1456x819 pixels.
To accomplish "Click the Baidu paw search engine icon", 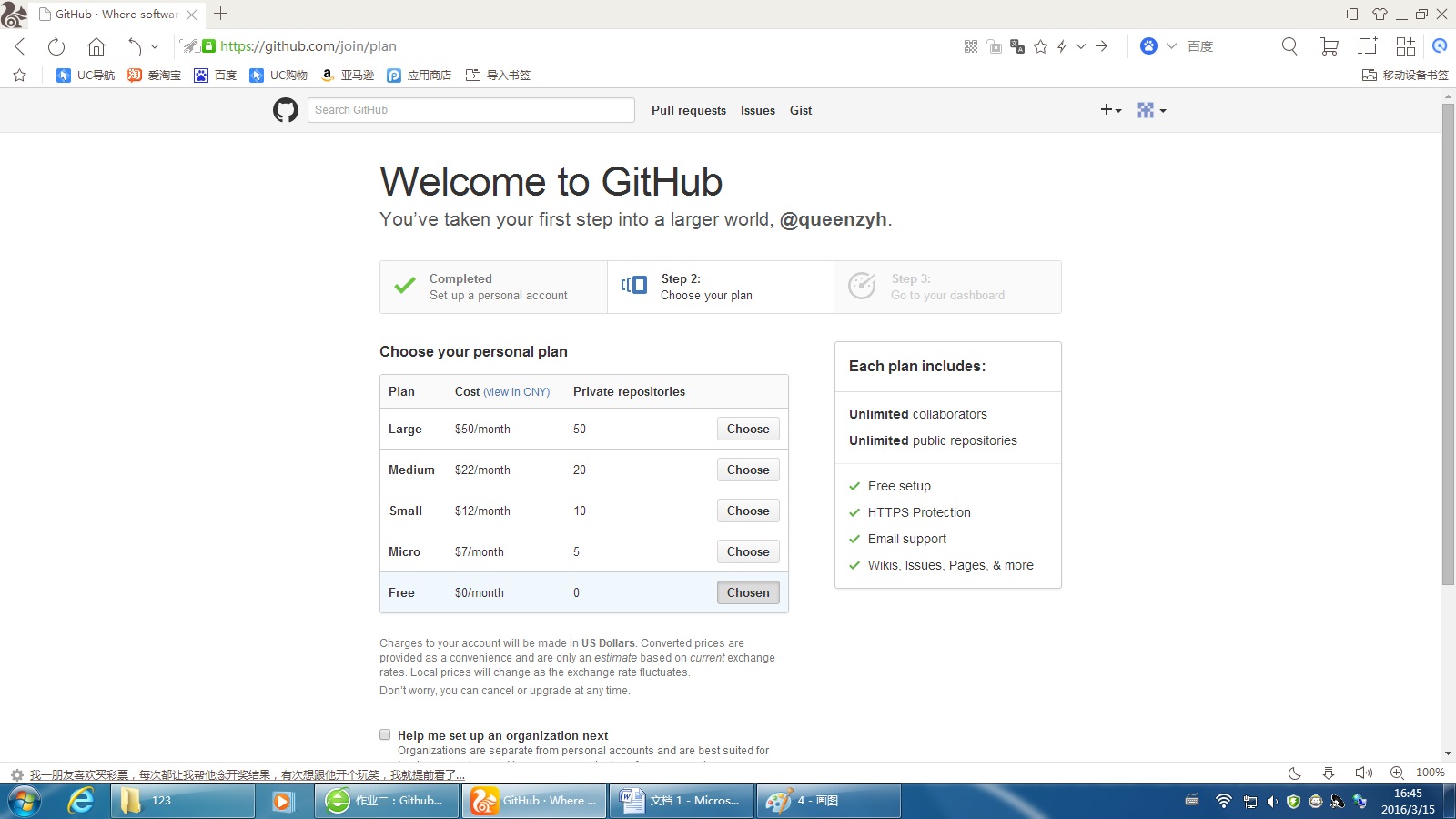I will click(x=1149, y=46).
